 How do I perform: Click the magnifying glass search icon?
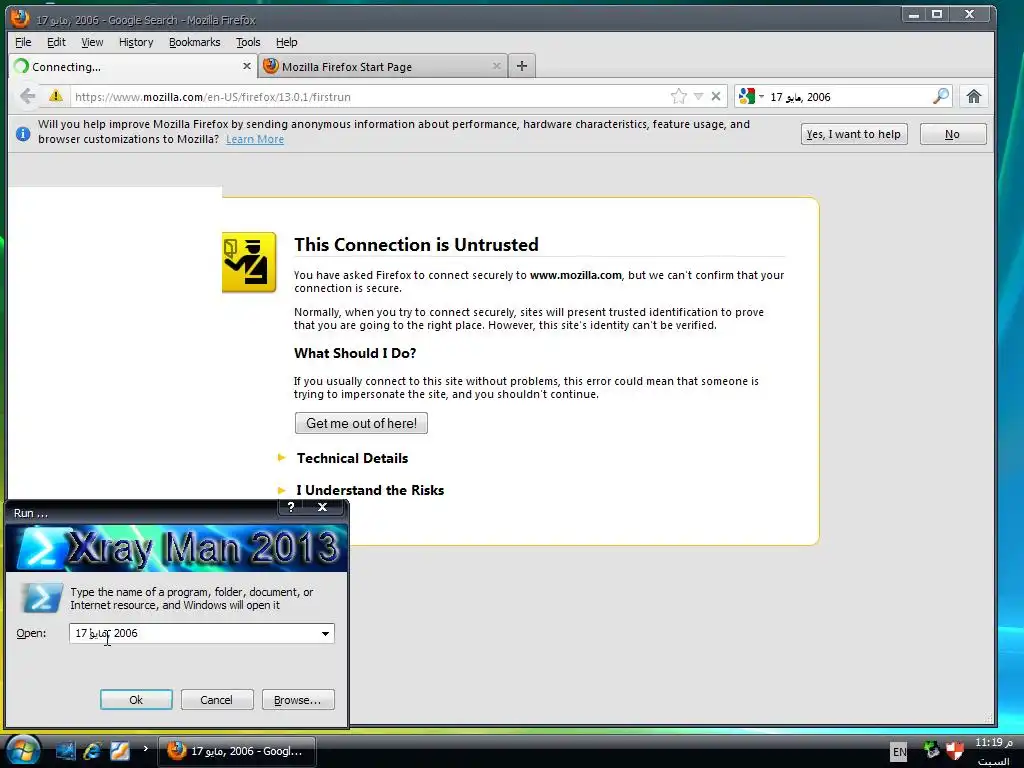pos(941,96)
